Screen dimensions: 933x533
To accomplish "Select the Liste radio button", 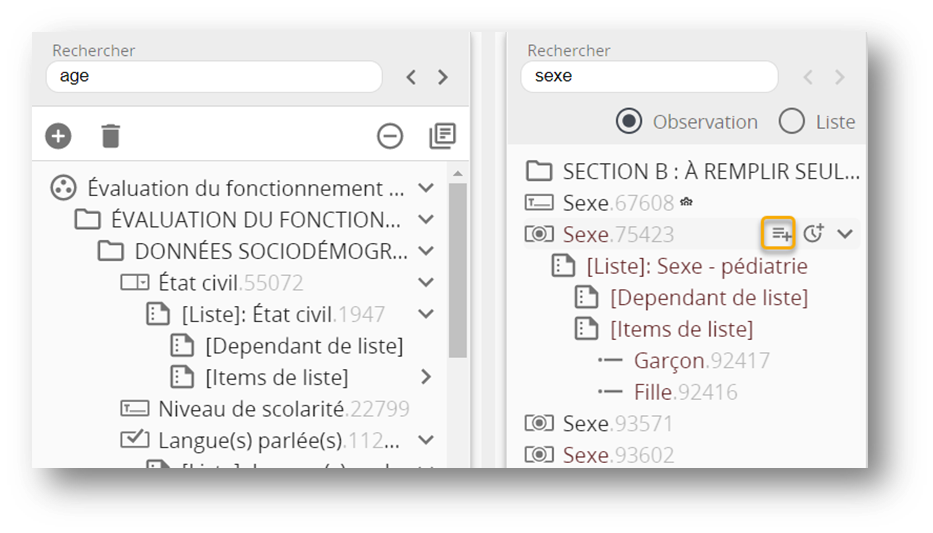I will coord(791,122).
